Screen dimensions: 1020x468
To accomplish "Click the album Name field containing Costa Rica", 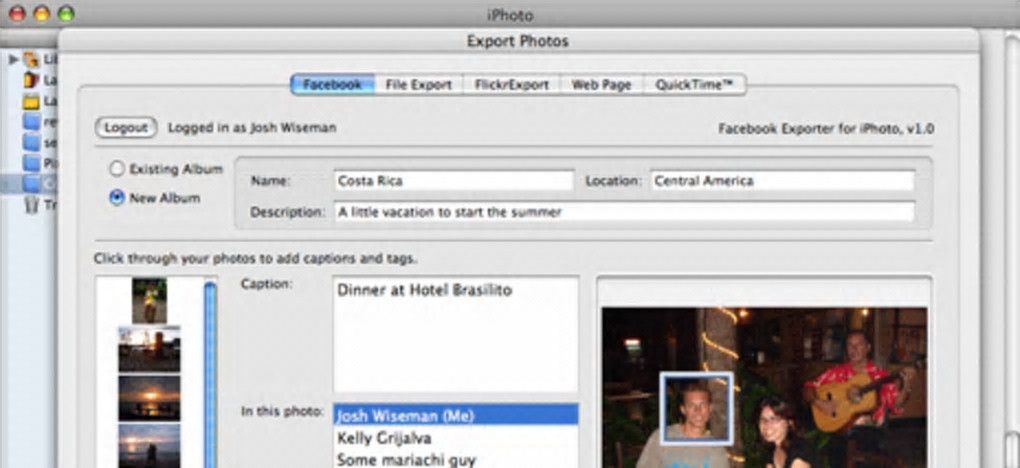I will pyautogui.click(x=454, y=181).
